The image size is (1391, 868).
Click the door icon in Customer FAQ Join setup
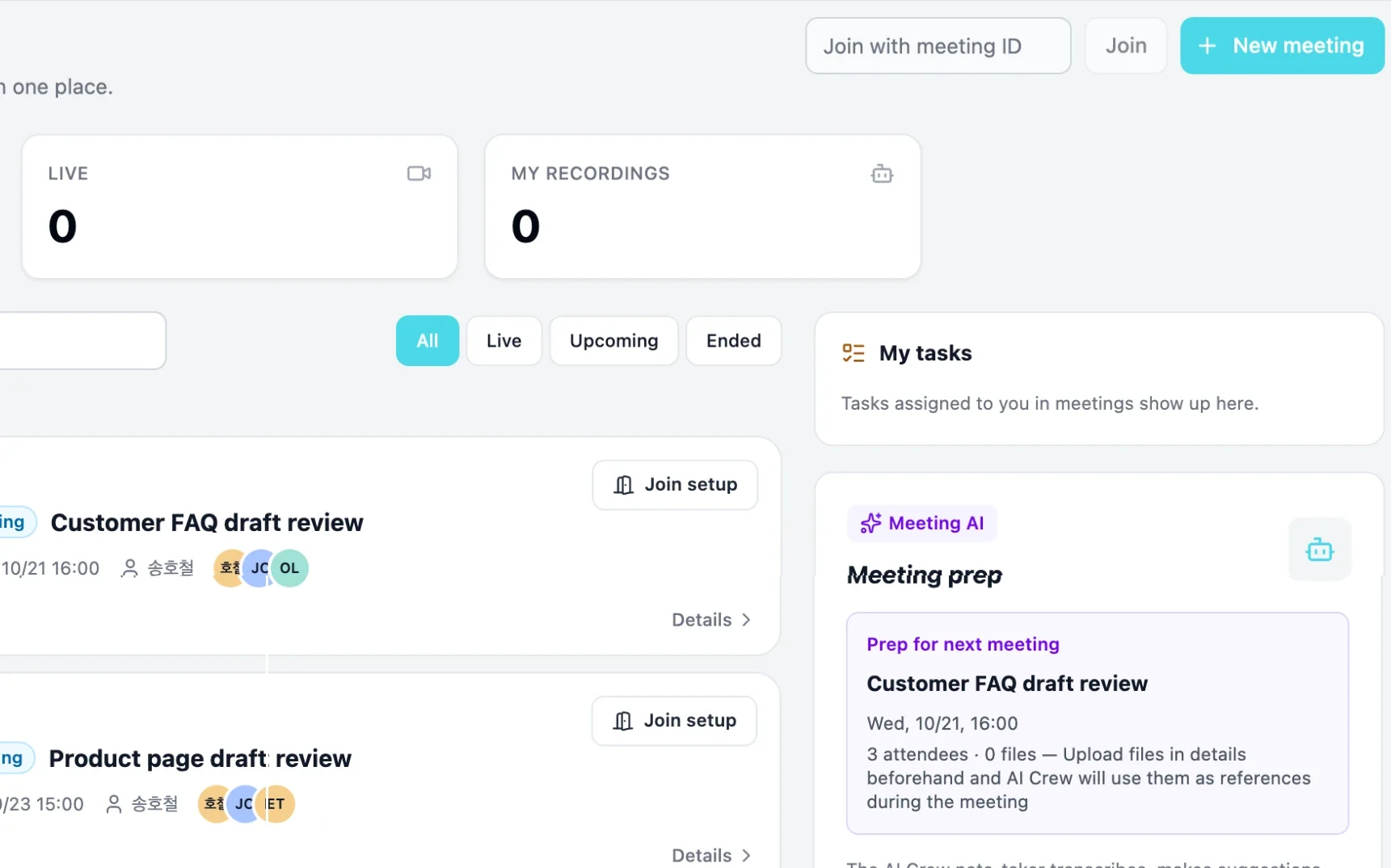(x=623, y=485)
